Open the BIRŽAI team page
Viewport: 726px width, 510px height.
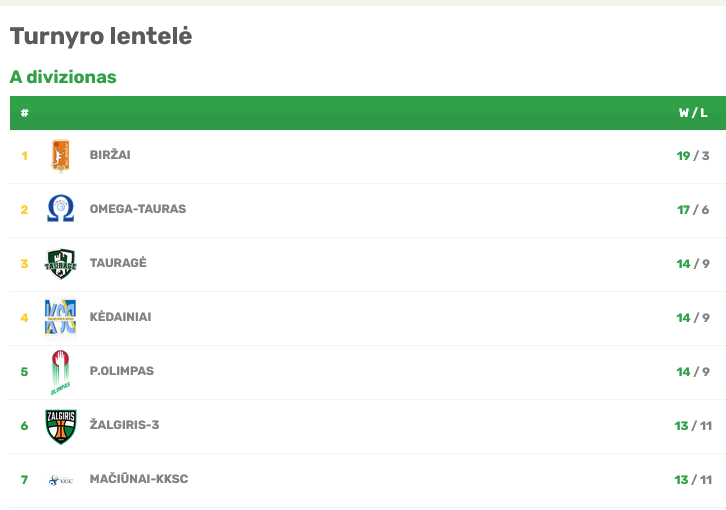[x=110, y=155]
